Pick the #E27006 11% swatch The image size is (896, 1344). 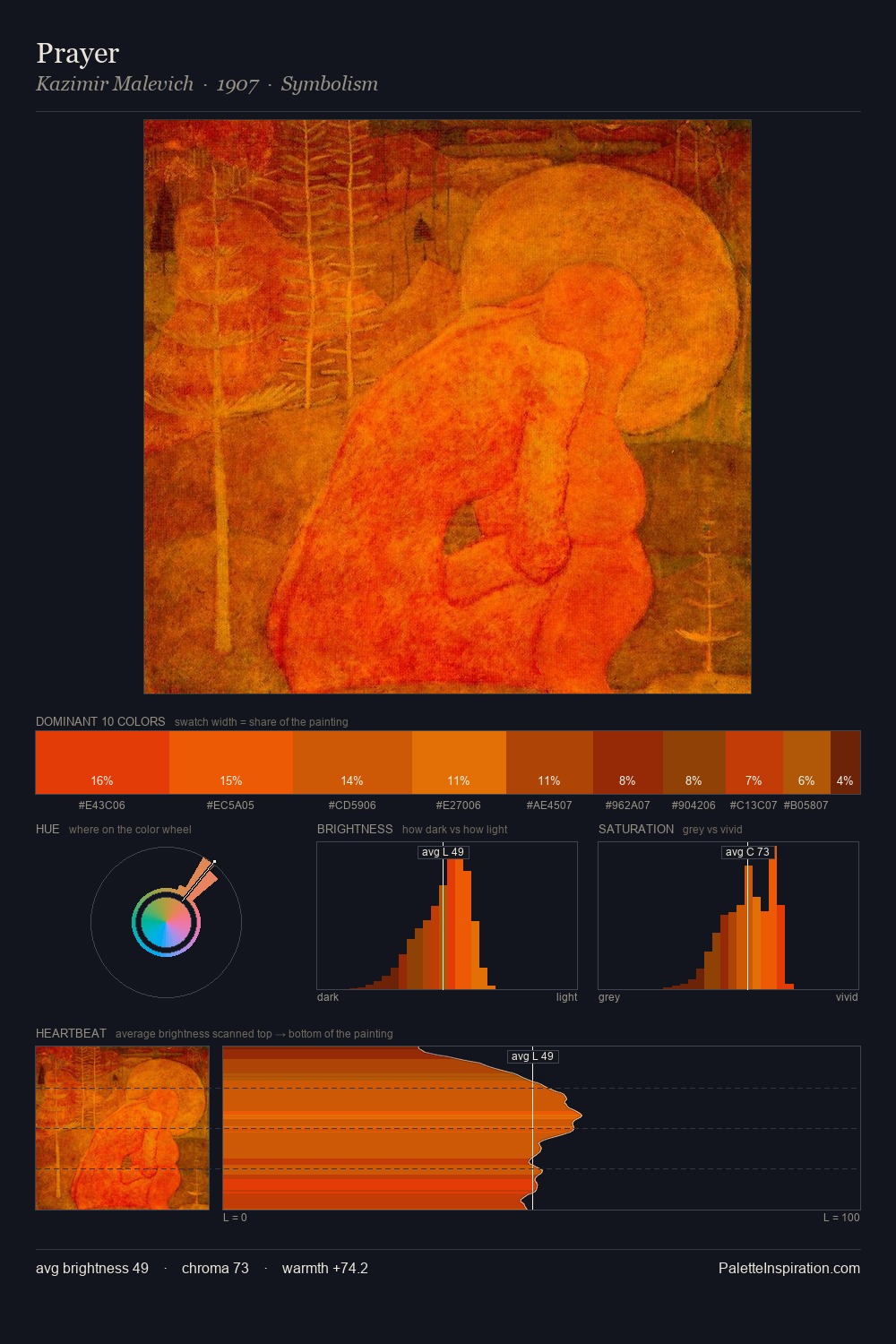459,762
